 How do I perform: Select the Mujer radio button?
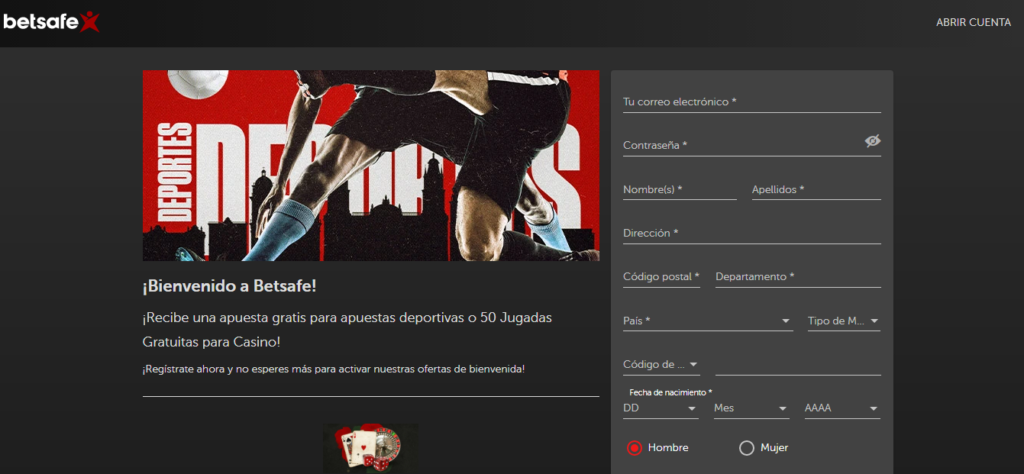pyautogui.click(x=746, y=448)
